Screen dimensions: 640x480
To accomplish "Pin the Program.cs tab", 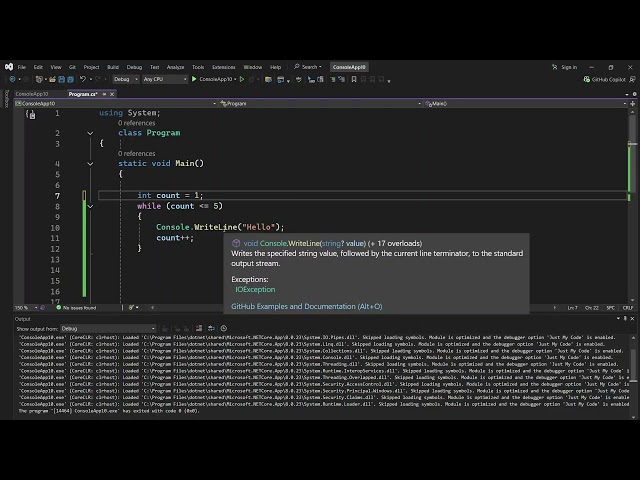I will point(104,94).
